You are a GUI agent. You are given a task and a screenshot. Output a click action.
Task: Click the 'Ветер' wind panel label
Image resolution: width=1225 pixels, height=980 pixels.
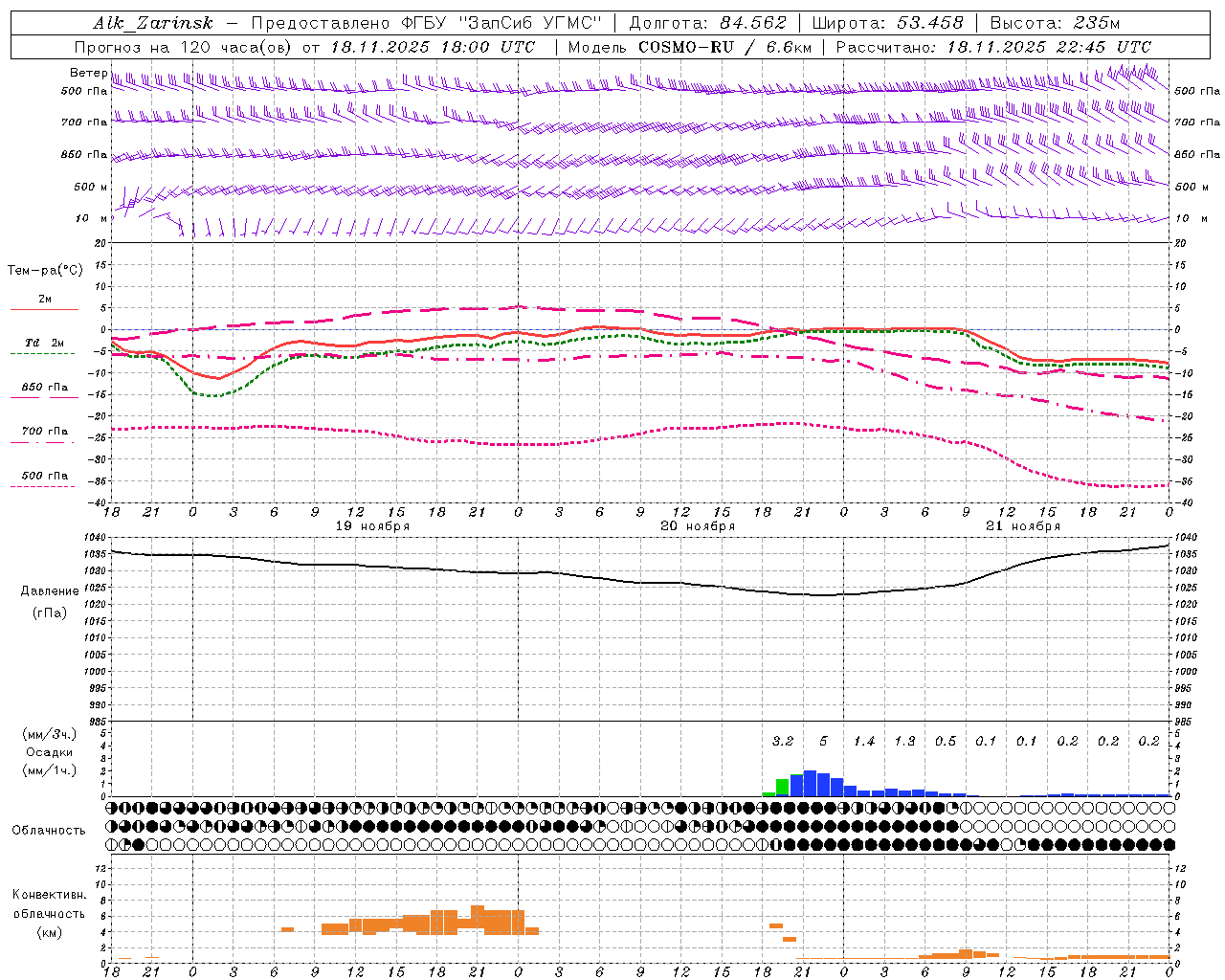(88, 73)
